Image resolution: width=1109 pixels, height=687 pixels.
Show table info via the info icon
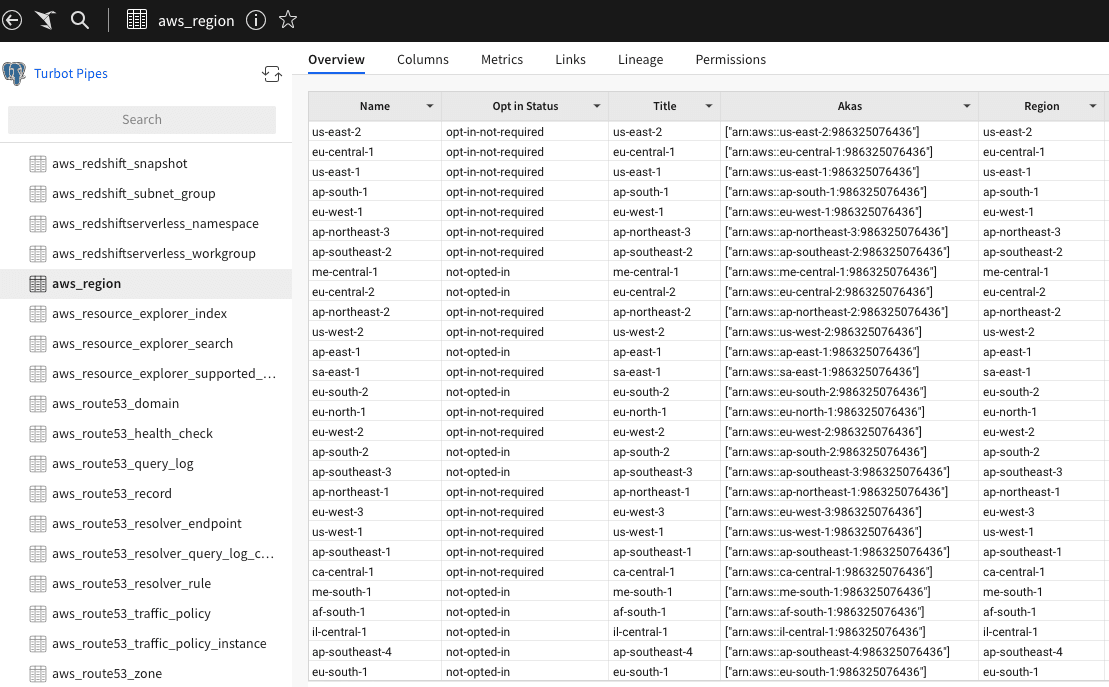click(256, 20)
